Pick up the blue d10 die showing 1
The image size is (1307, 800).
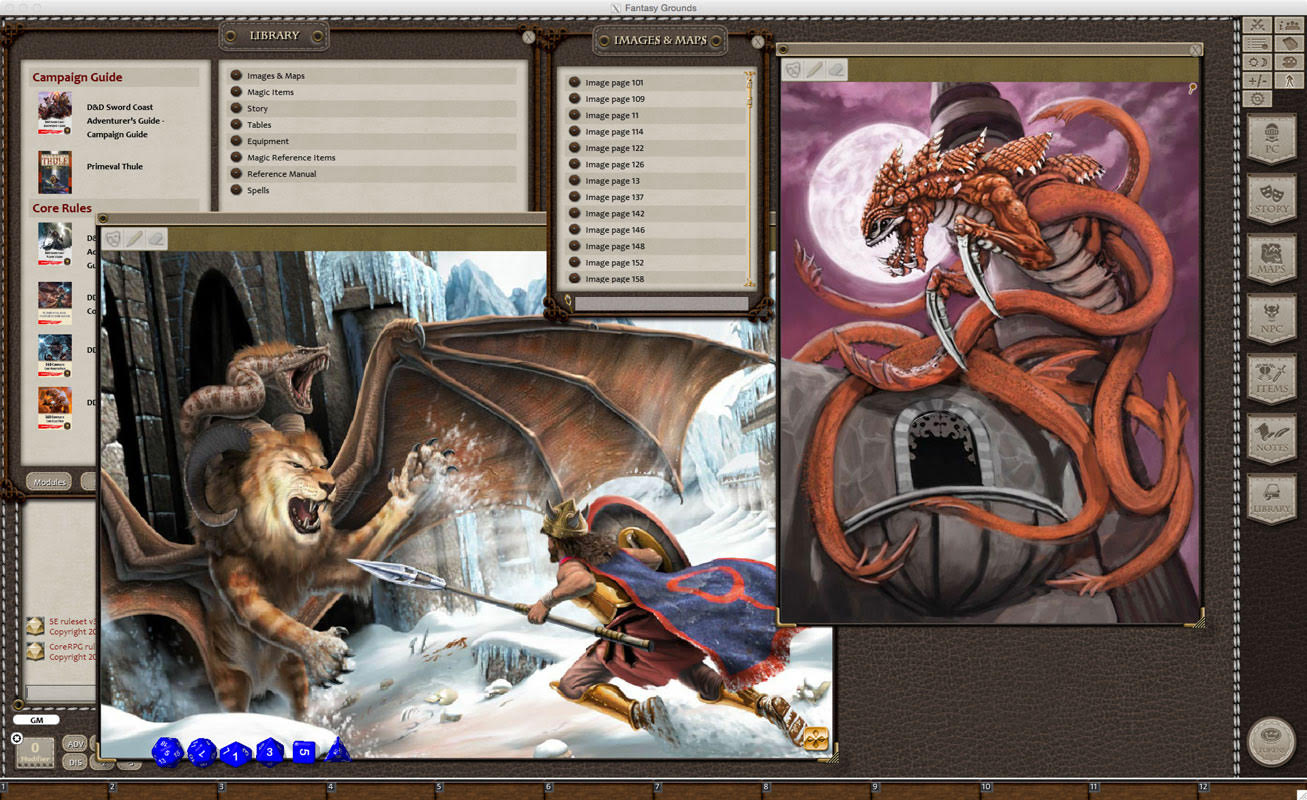coord(235,753)
